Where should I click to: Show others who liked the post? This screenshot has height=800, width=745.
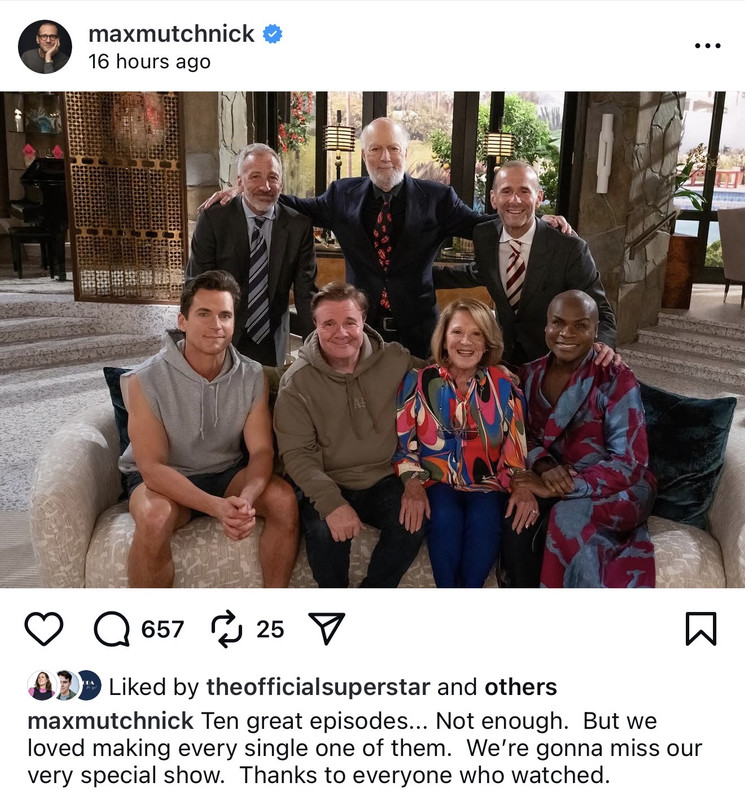(520, 687)
